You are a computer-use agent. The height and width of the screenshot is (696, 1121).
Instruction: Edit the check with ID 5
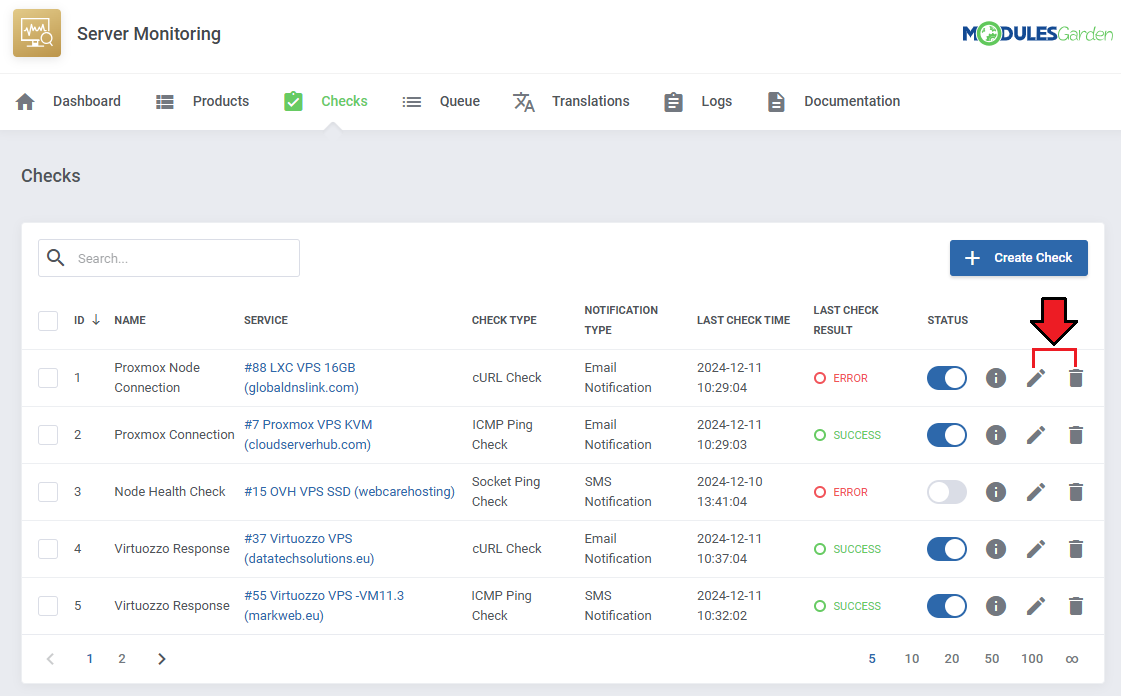(1036, 606)
